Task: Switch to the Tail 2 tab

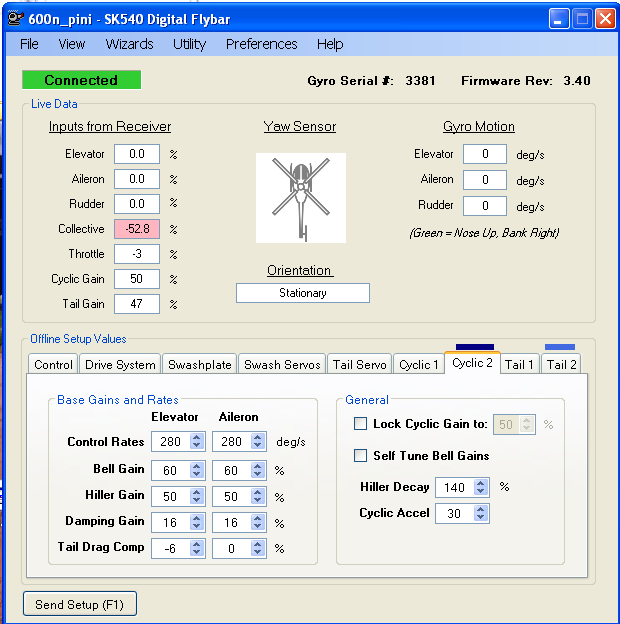Action: coord(562,364)
